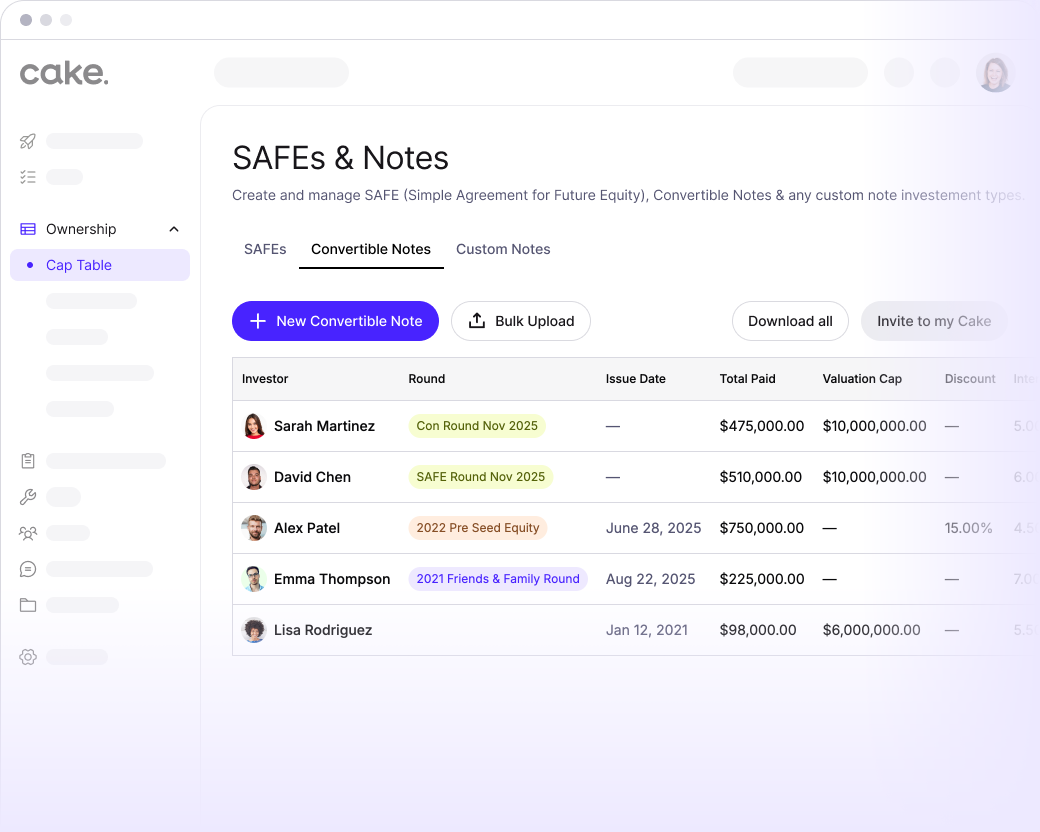Screen dimensions: 1040x832
Task: Click Invite to my Cake
Action: point(933,321)
